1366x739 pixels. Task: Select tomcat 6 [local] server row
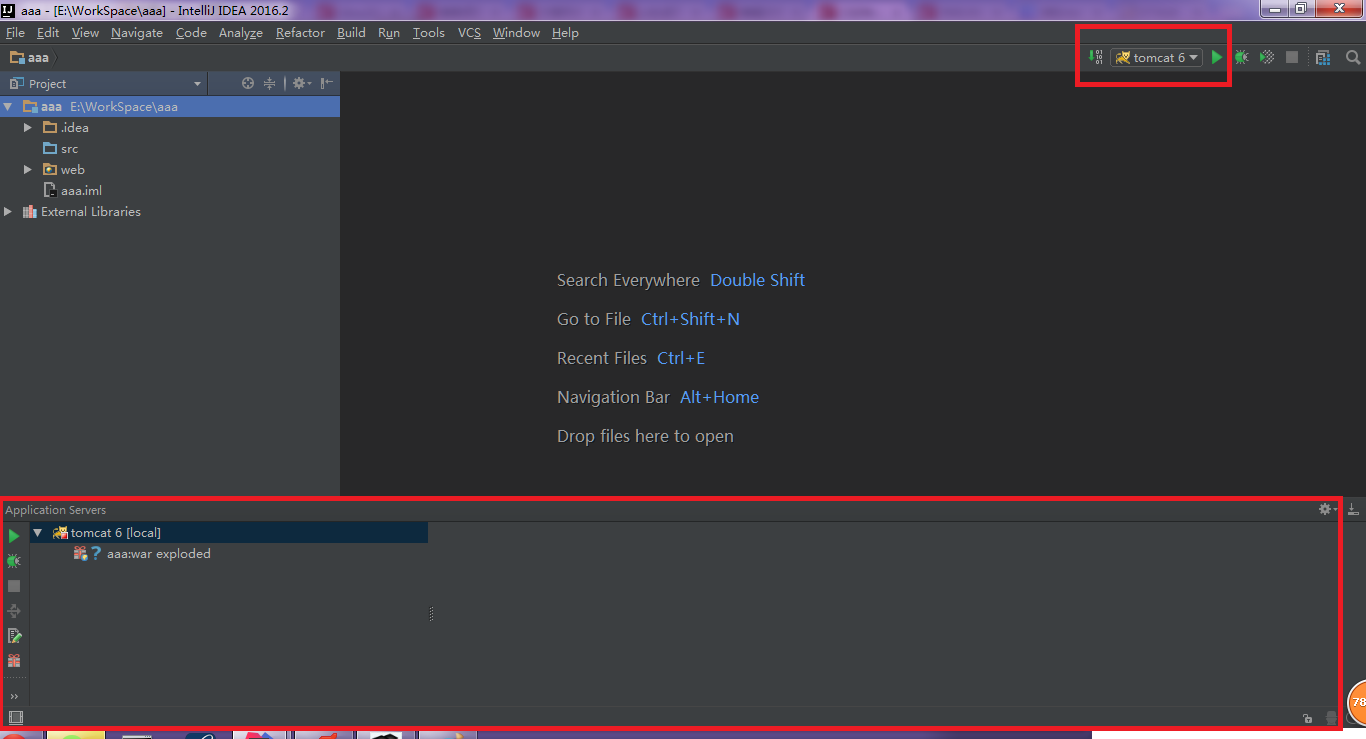point(229,532)
